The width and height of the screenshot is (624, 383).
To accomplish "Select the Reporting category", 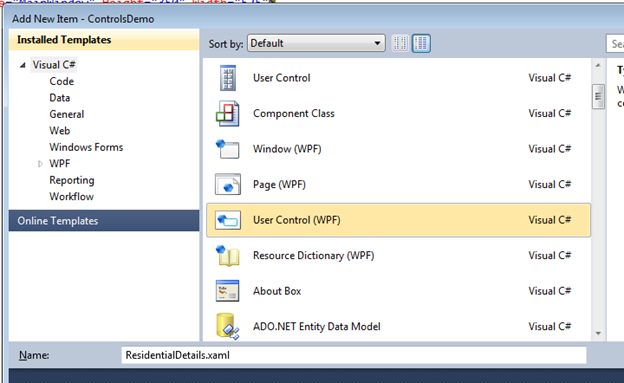I will [72, 180].
